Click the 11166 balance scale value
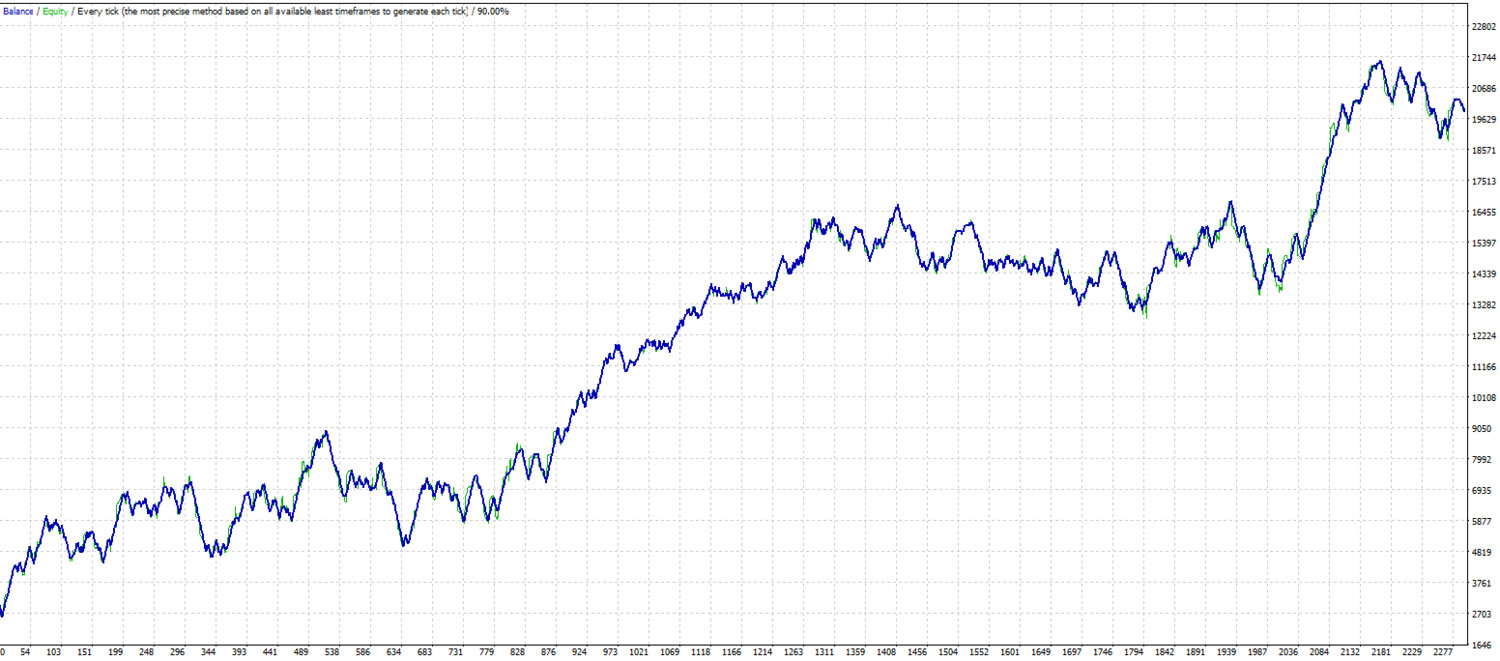 (x=1483, y=367)
